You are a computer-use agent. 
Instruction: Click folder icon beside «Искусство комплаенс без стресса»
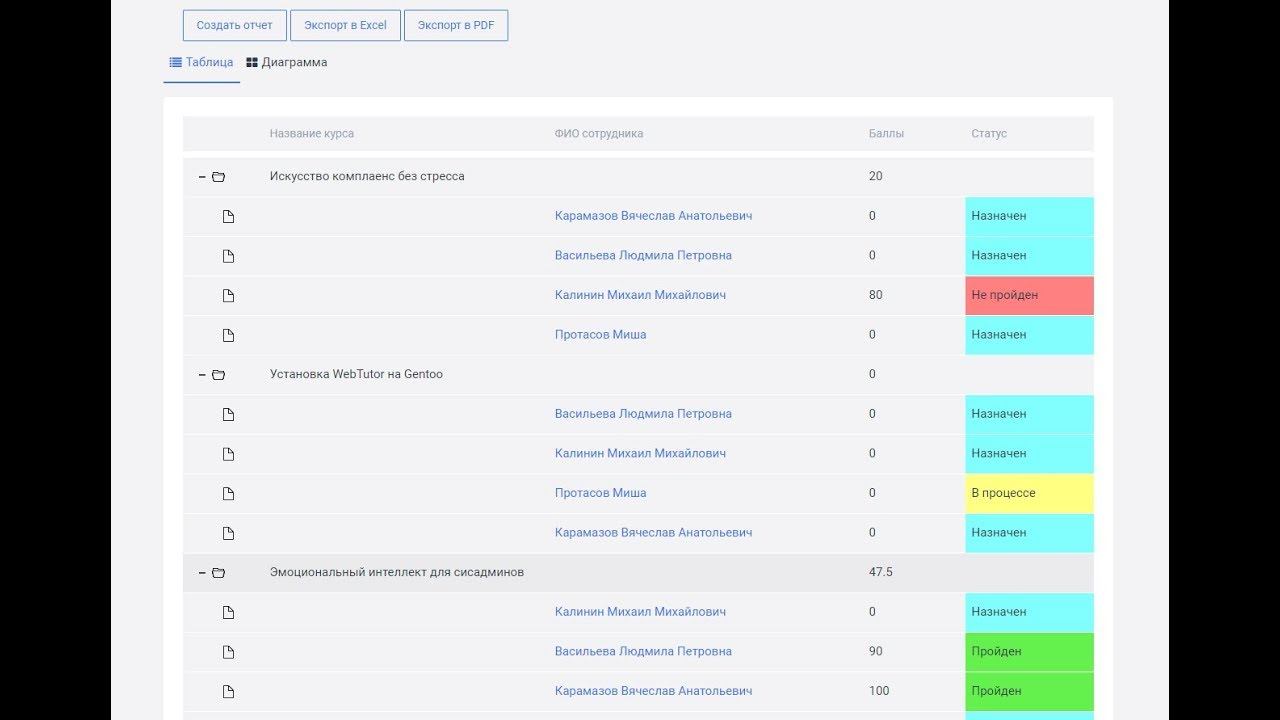[219, 177]
